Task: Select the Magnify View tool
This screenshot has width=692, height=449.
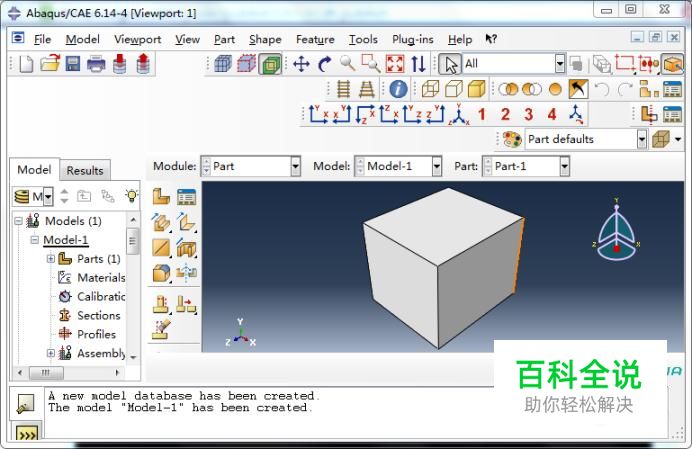Action: pos(348,64)
